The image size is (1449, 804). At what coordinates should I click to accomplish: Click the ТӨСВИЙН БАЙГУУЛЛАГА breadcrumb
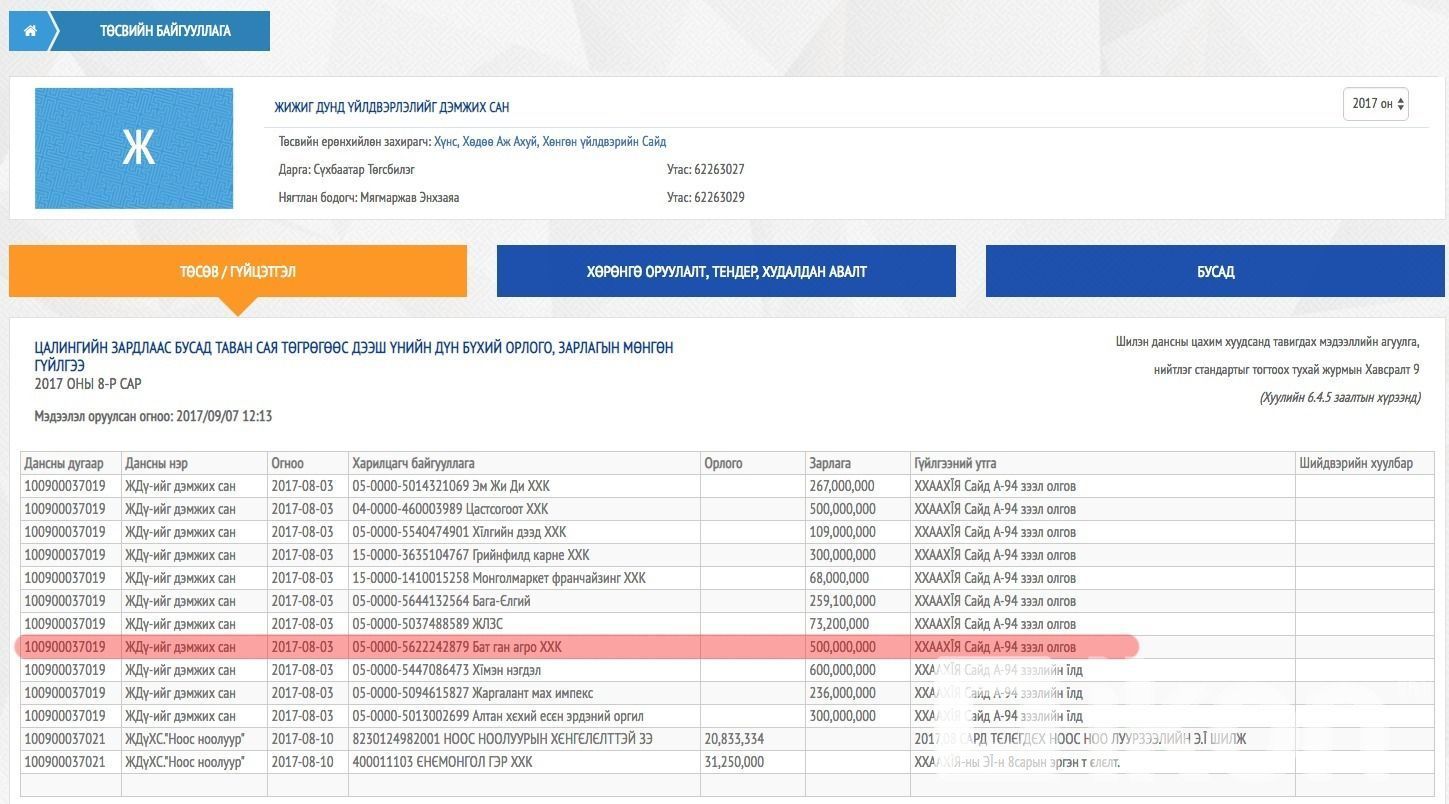tap(165, 31)
